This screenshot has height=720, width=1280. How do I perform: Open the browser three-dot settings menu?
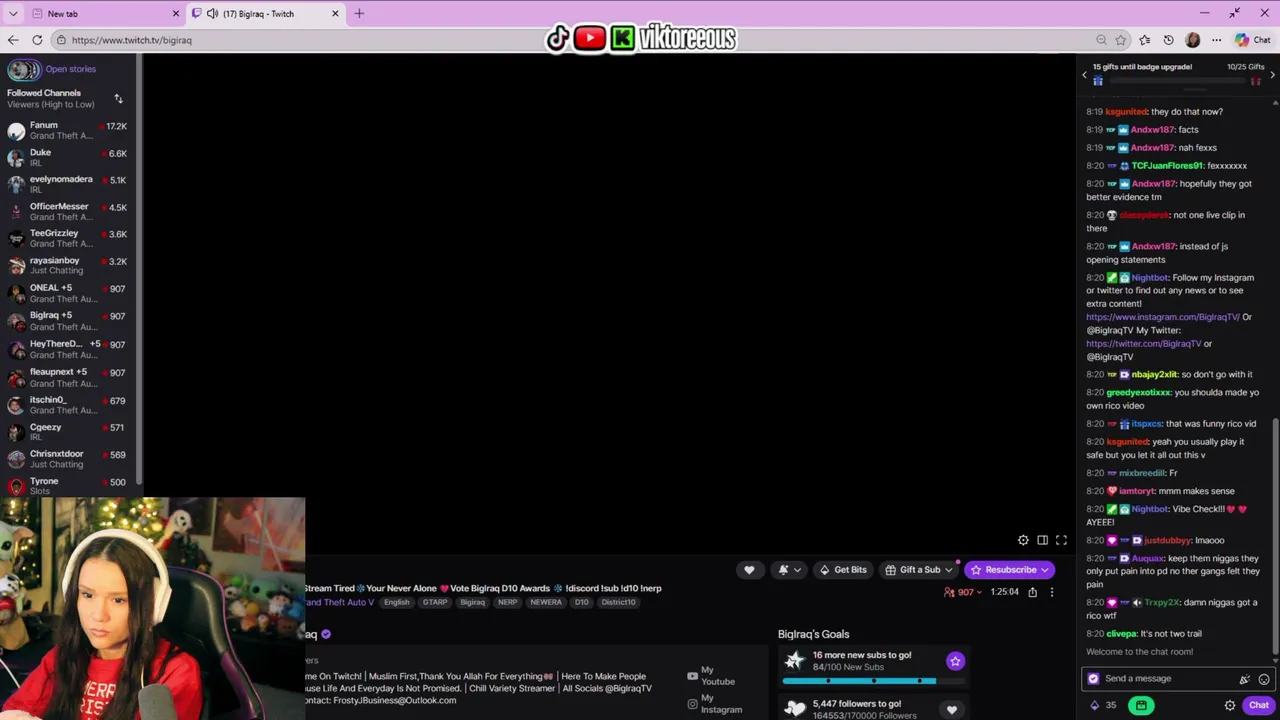pyautogui.click(x=1216, y=40)
